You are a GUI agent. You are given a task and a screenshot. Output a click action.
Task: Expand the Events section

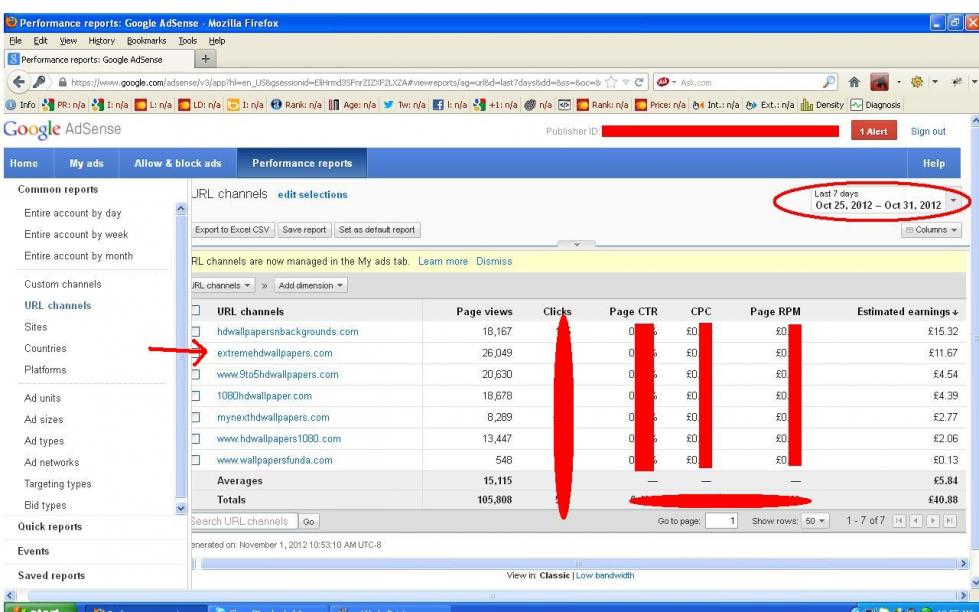[33, 551]
